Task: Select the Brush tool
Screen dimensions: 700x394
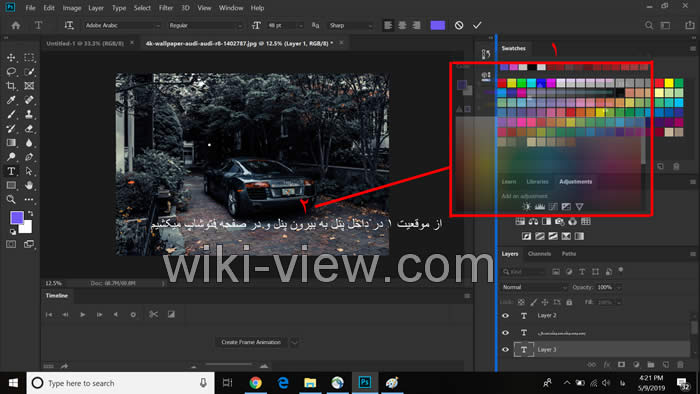Action: point(11,115)
